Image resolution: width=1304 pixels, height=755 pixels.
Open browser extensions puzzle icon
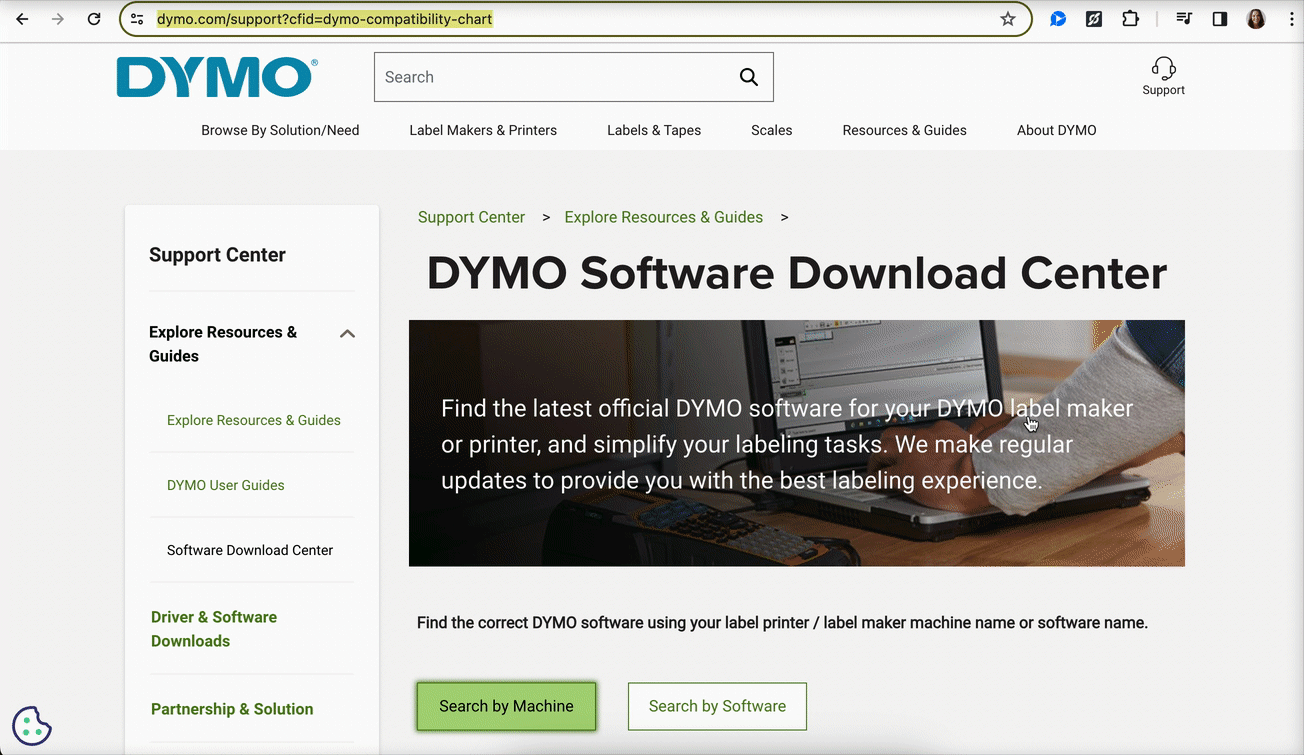pyautogui.click(x=1130, y=19)
